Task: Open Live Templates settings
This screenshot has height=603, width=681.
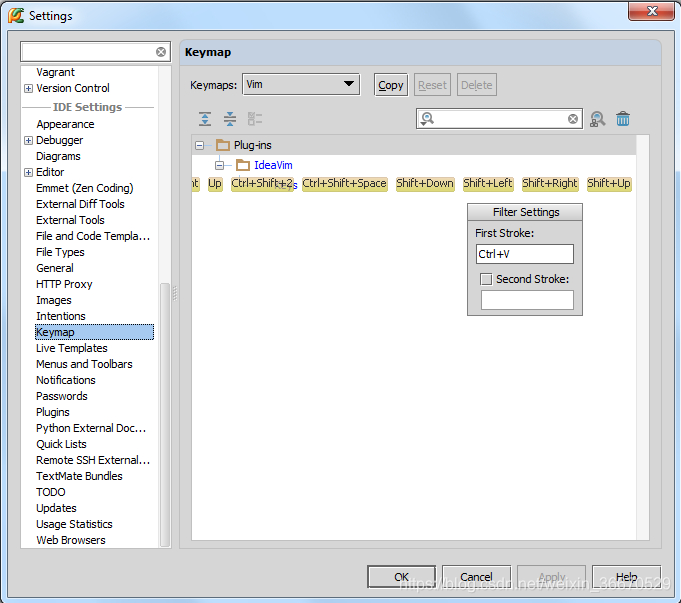Action: [x=72, y=348]
